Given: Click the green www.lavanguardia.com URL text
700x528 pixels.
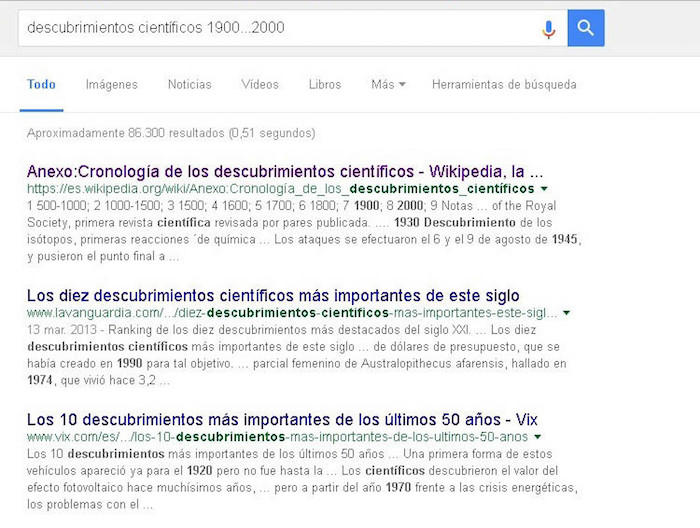Looking at the screenshot, I should (291, 313).
